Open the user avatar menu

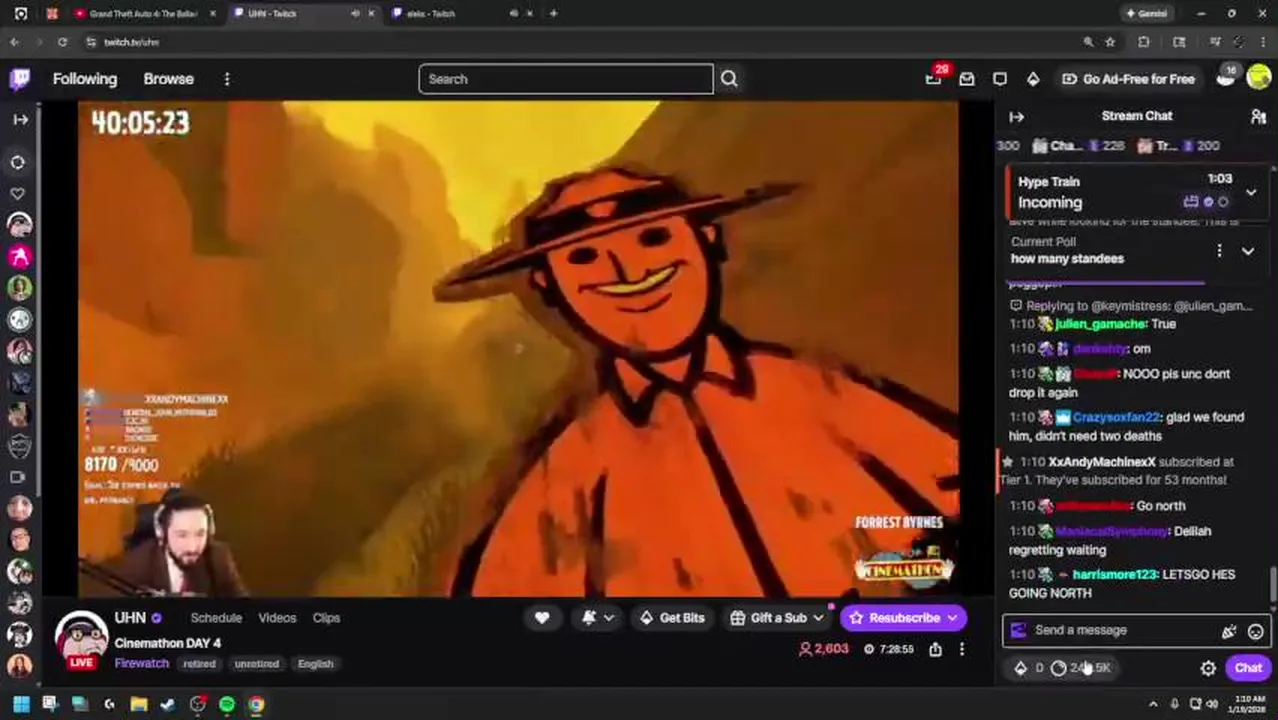point(1259,79)
